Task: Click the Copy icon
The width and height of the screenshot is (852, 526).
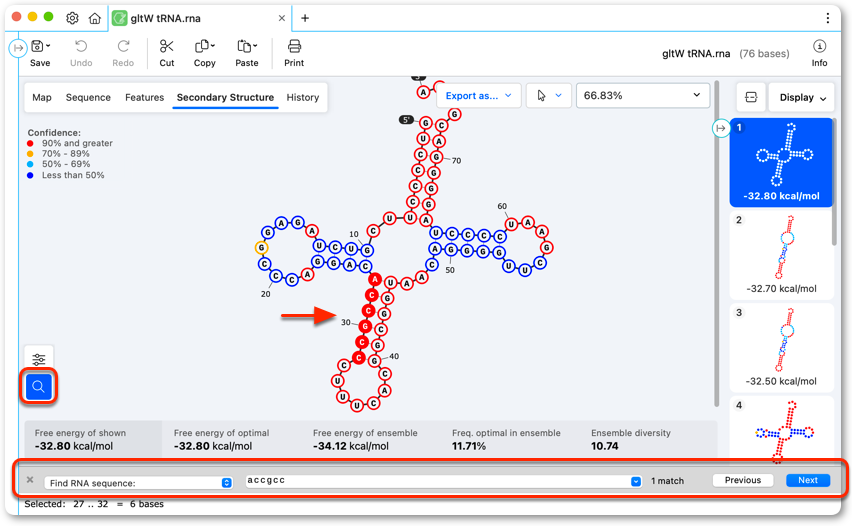Action: pyautogui.click(x=202, y=46)
